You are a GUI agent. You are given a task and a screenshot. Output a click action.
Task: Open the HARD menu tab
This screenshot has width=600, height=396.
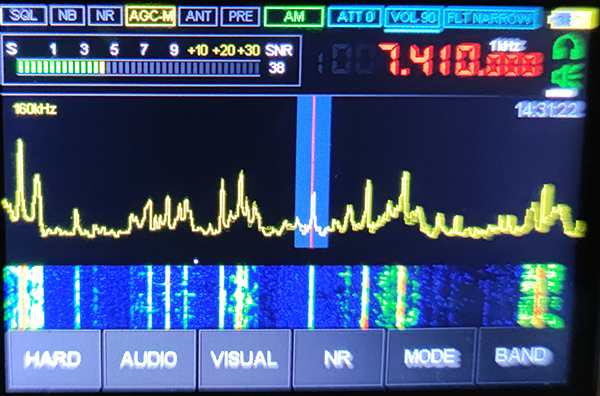tap(53, 359)
